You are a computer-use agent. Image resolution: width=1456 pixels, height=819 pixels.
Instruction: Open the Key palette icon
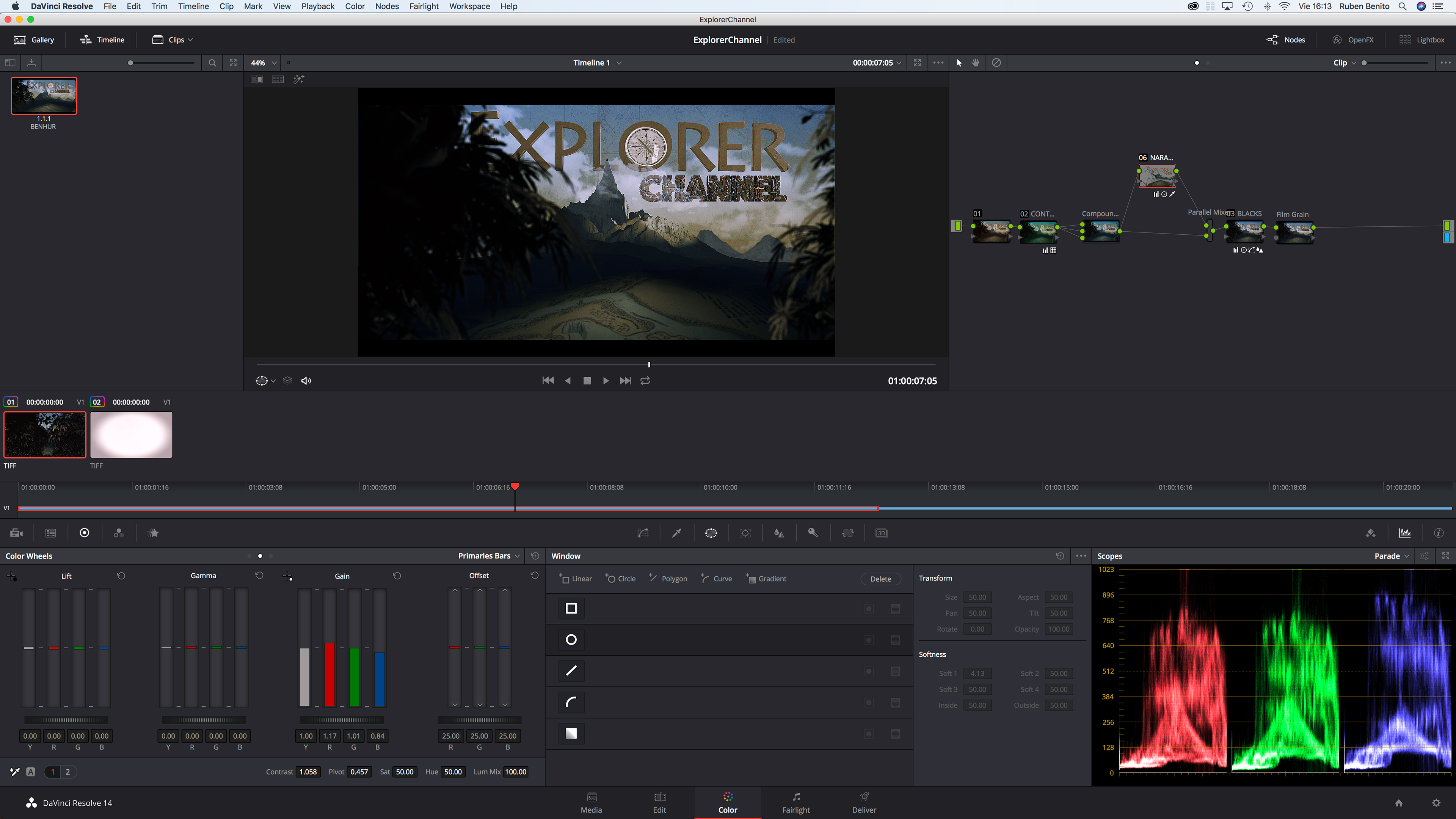[x=813, y=533]
